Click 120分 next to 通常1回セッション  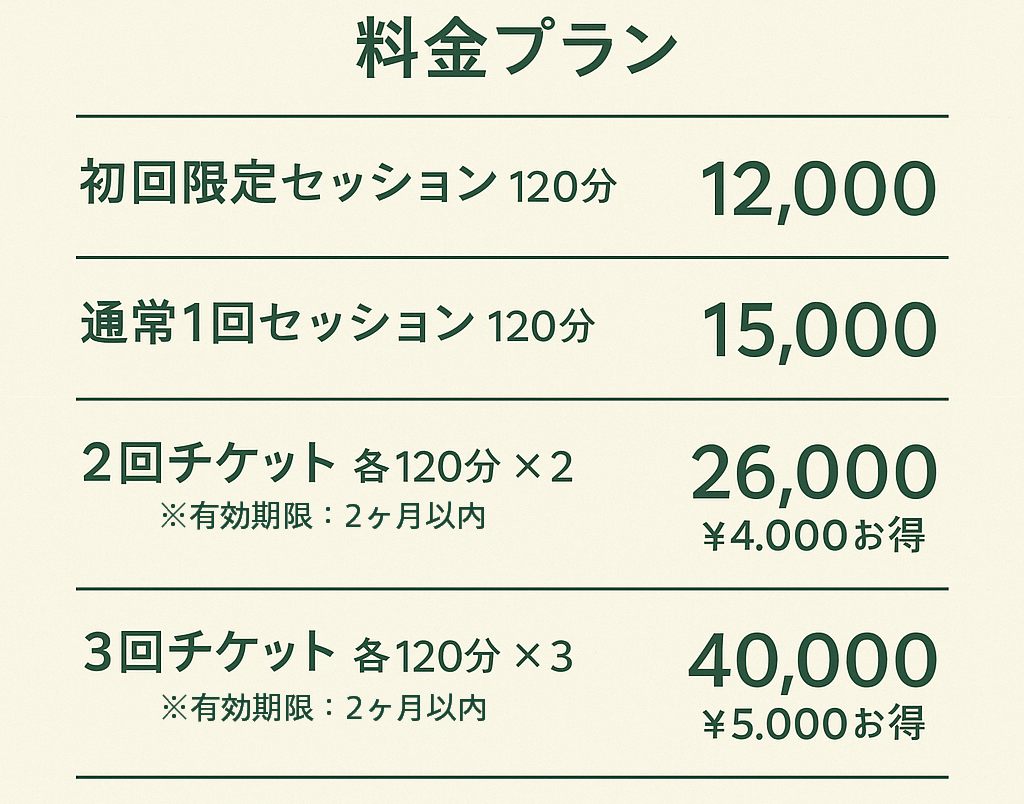[x=540, y=326]
